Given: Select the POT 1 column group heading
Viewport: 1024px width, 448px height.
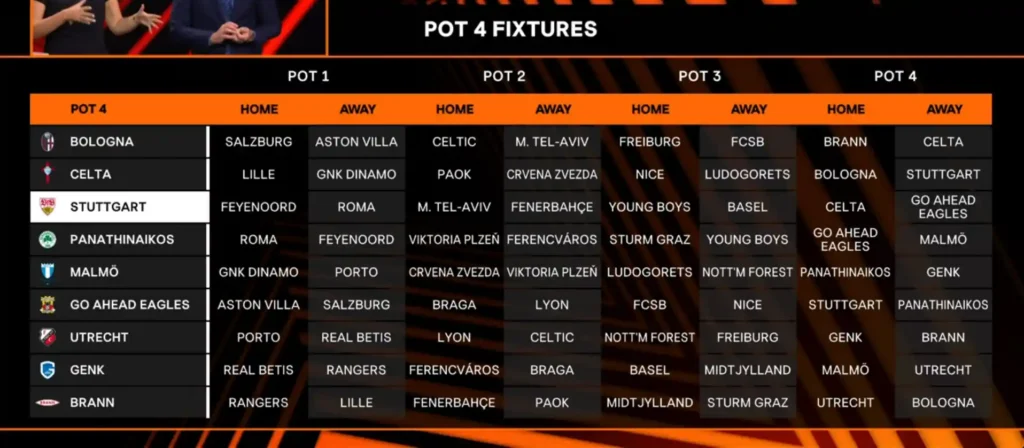Looking at the screenshot, I should coord(308,76).
